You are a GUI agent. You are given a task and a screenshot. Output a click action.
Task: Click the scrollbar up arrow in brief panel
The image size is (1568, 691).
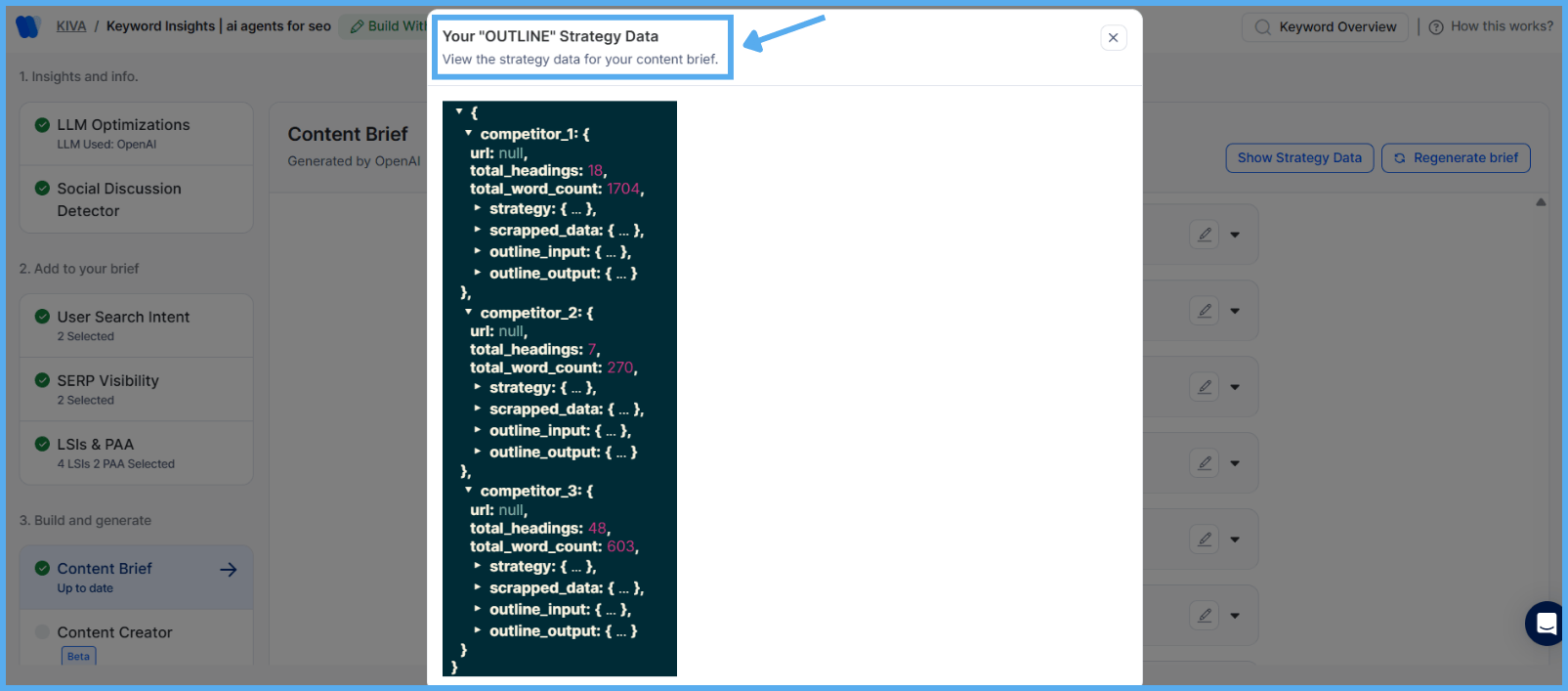(x=1541, y=202)
